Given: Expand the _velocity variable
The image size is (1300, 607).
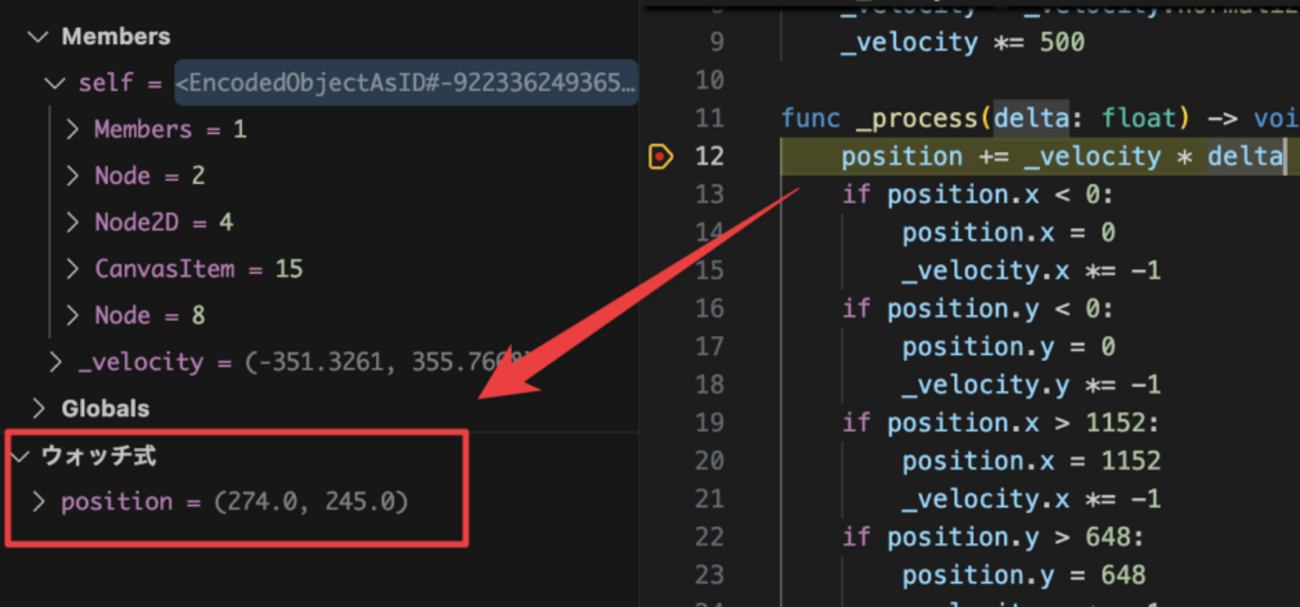Looking at the screenshot, I should tap(56, 362).
